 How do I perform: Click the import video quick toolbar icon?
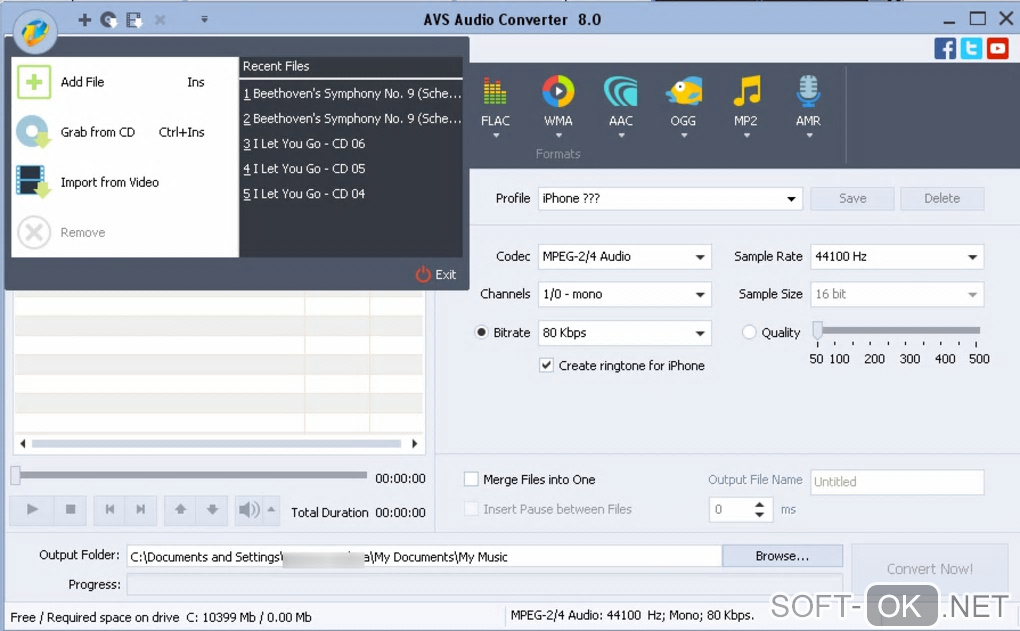click(x=134, y=20)
